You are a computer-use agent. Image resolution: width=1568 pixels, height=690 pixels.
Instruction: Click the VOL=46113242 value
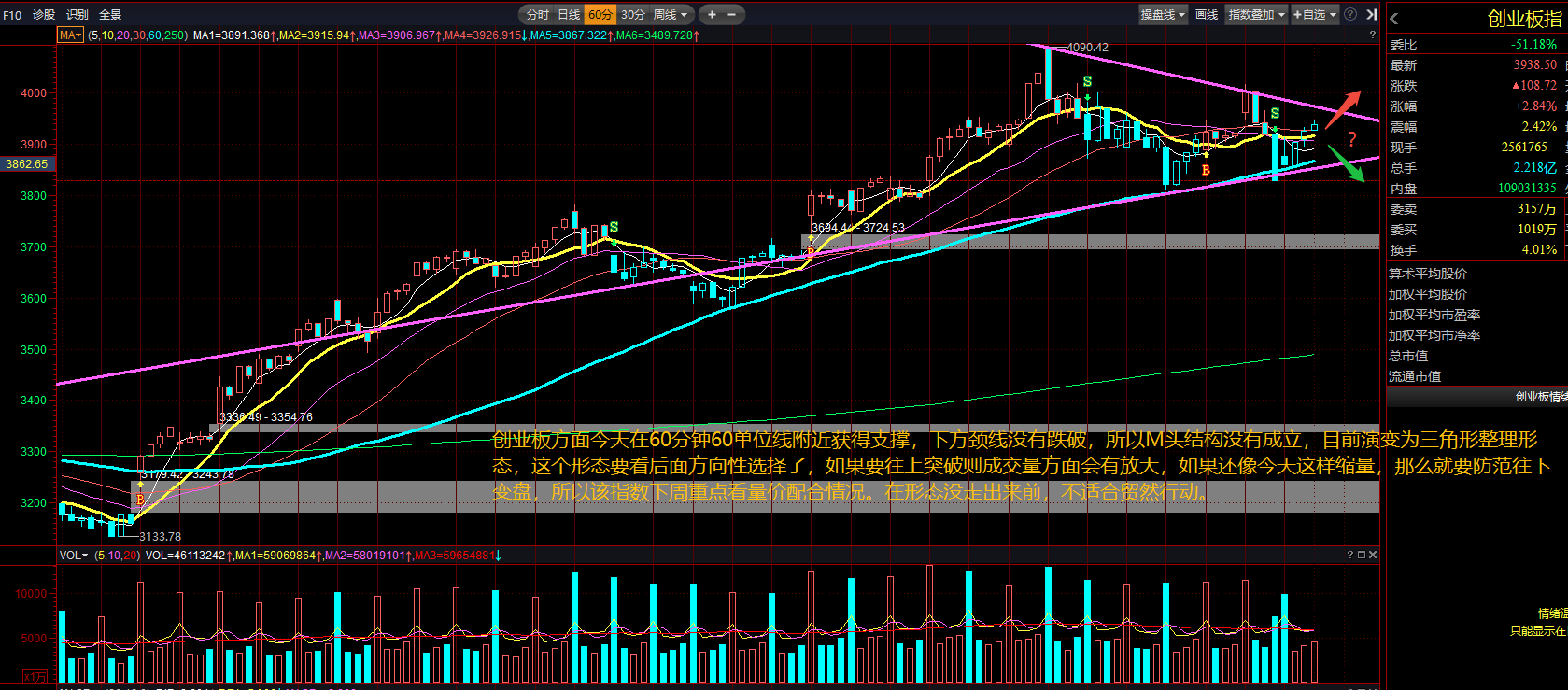189,556
